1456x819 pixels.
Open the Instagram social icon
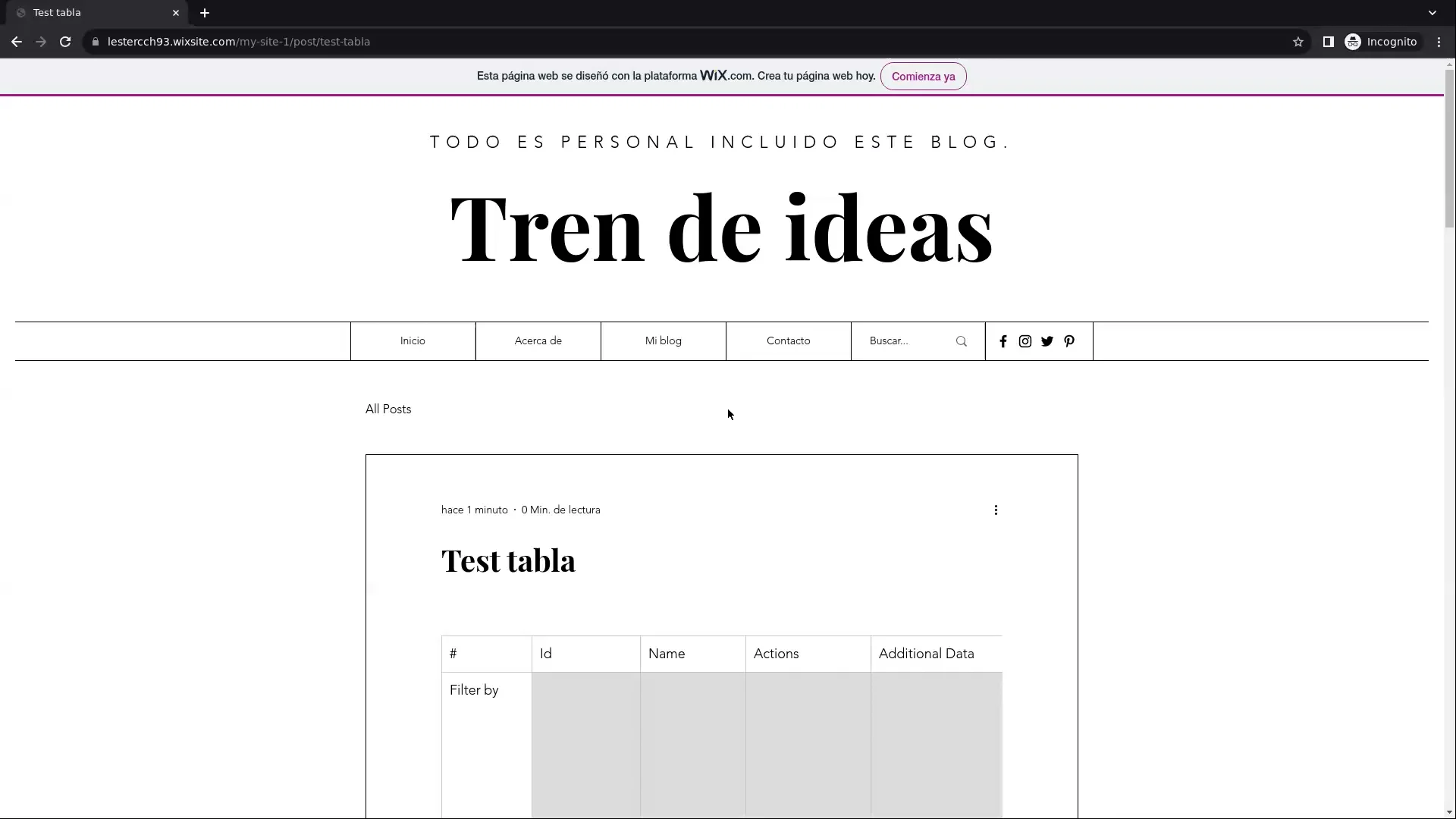click(x=1025, y=341)
